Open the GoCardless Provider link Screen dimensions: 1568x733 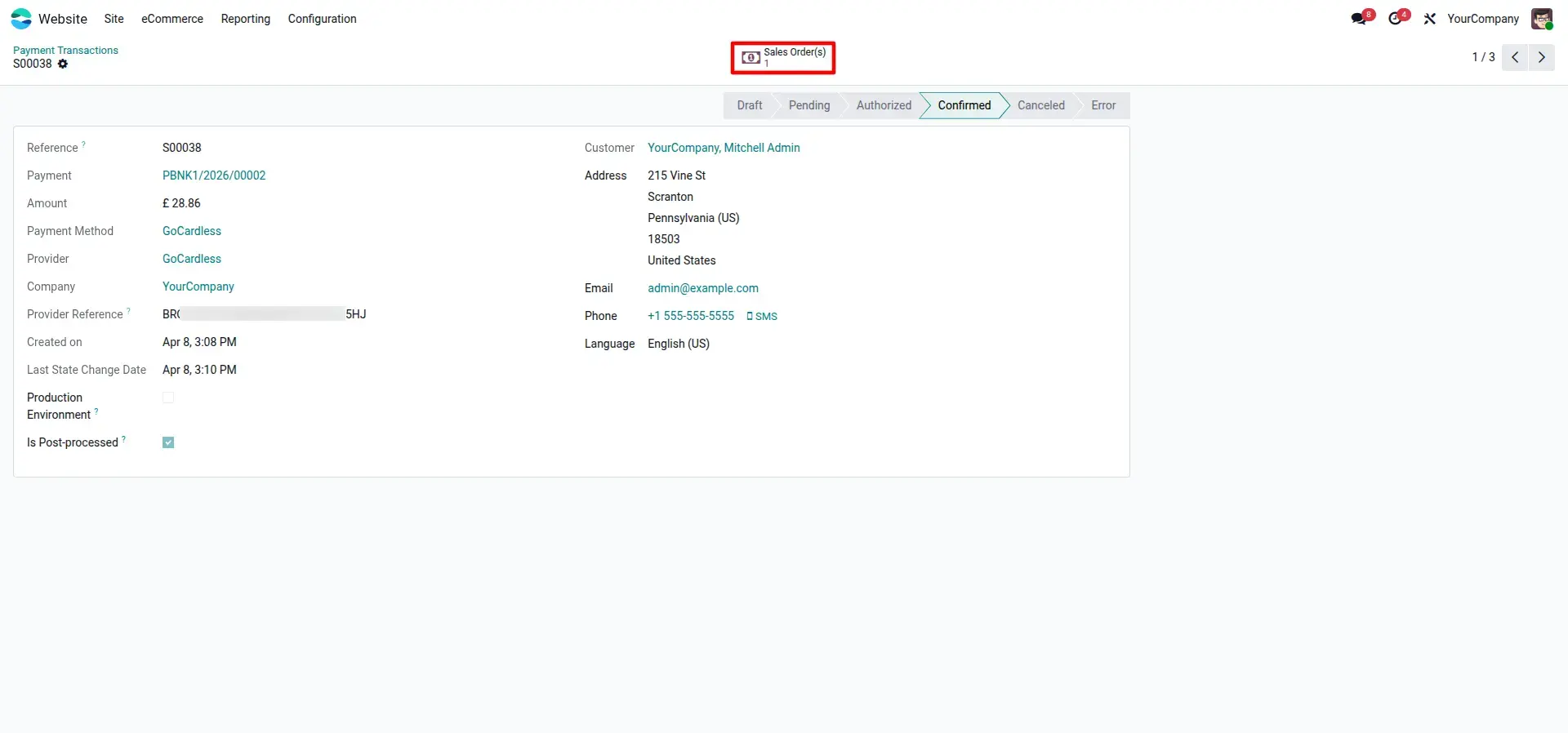tap(192, 259)
